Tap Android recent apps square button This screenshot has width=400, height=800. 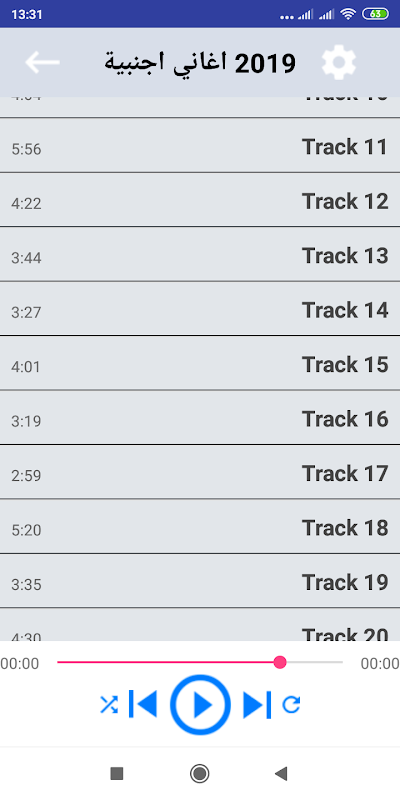[x=117, y=773]
